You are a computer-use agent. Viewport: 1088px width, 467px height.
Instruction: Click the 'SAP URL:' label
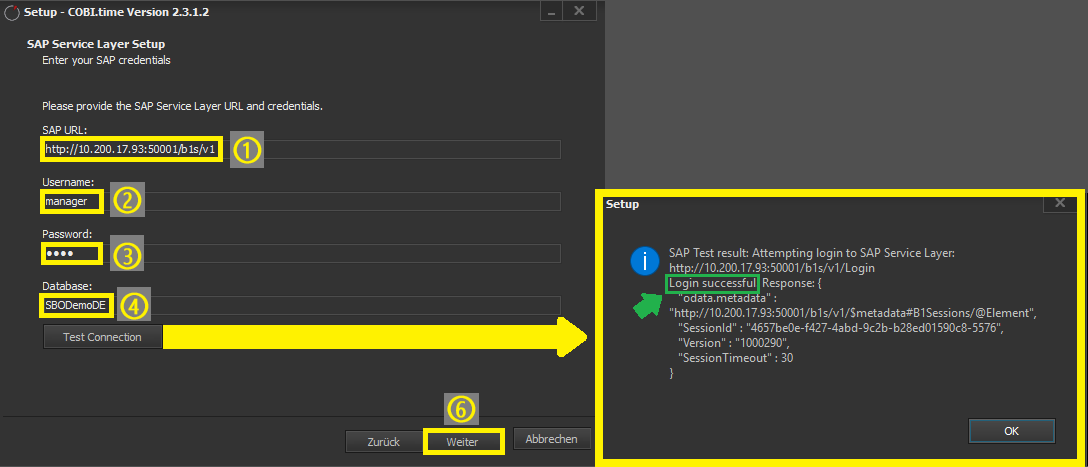tap(64, 130)
